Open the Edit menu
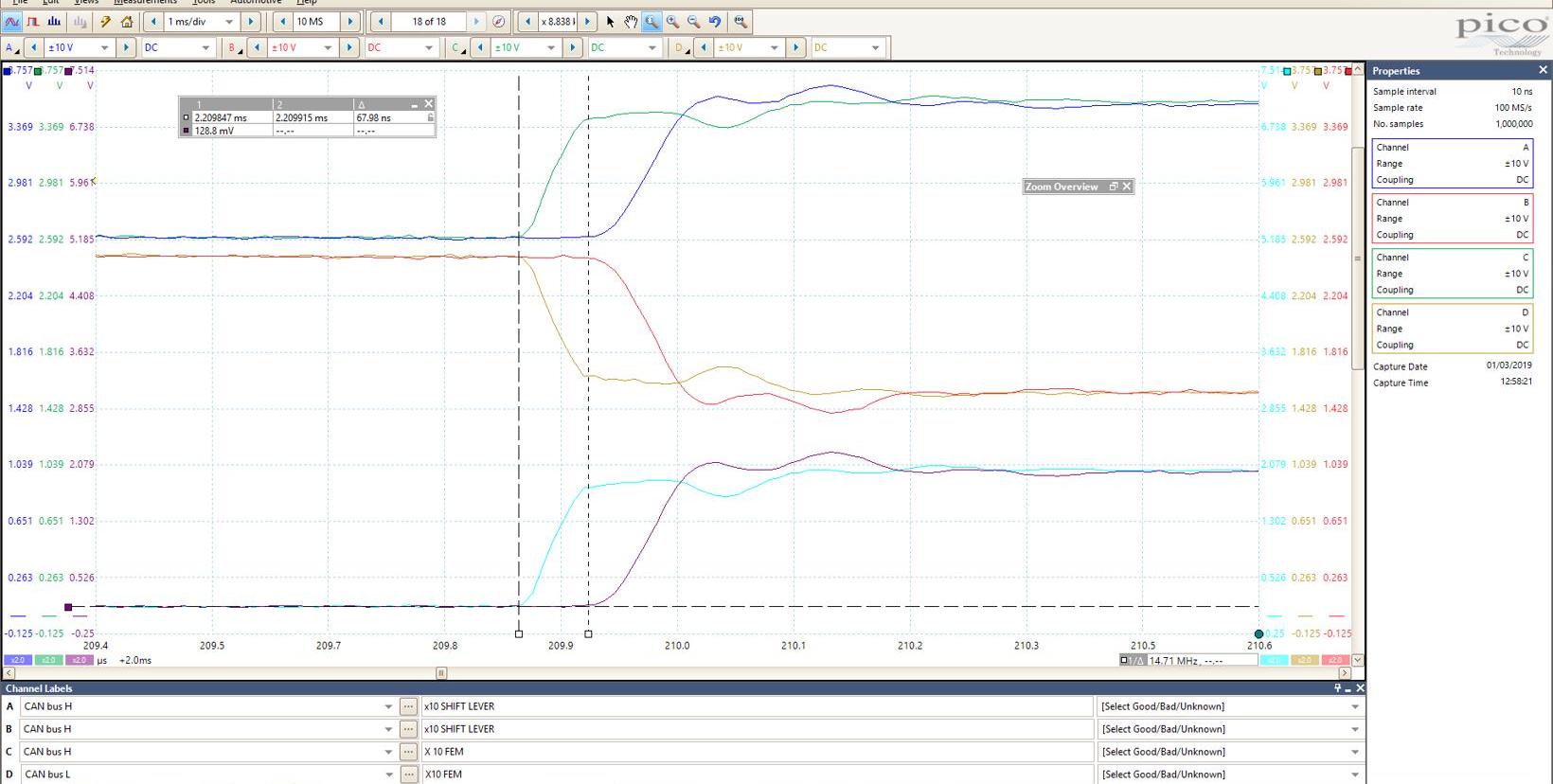 point(50,3)
